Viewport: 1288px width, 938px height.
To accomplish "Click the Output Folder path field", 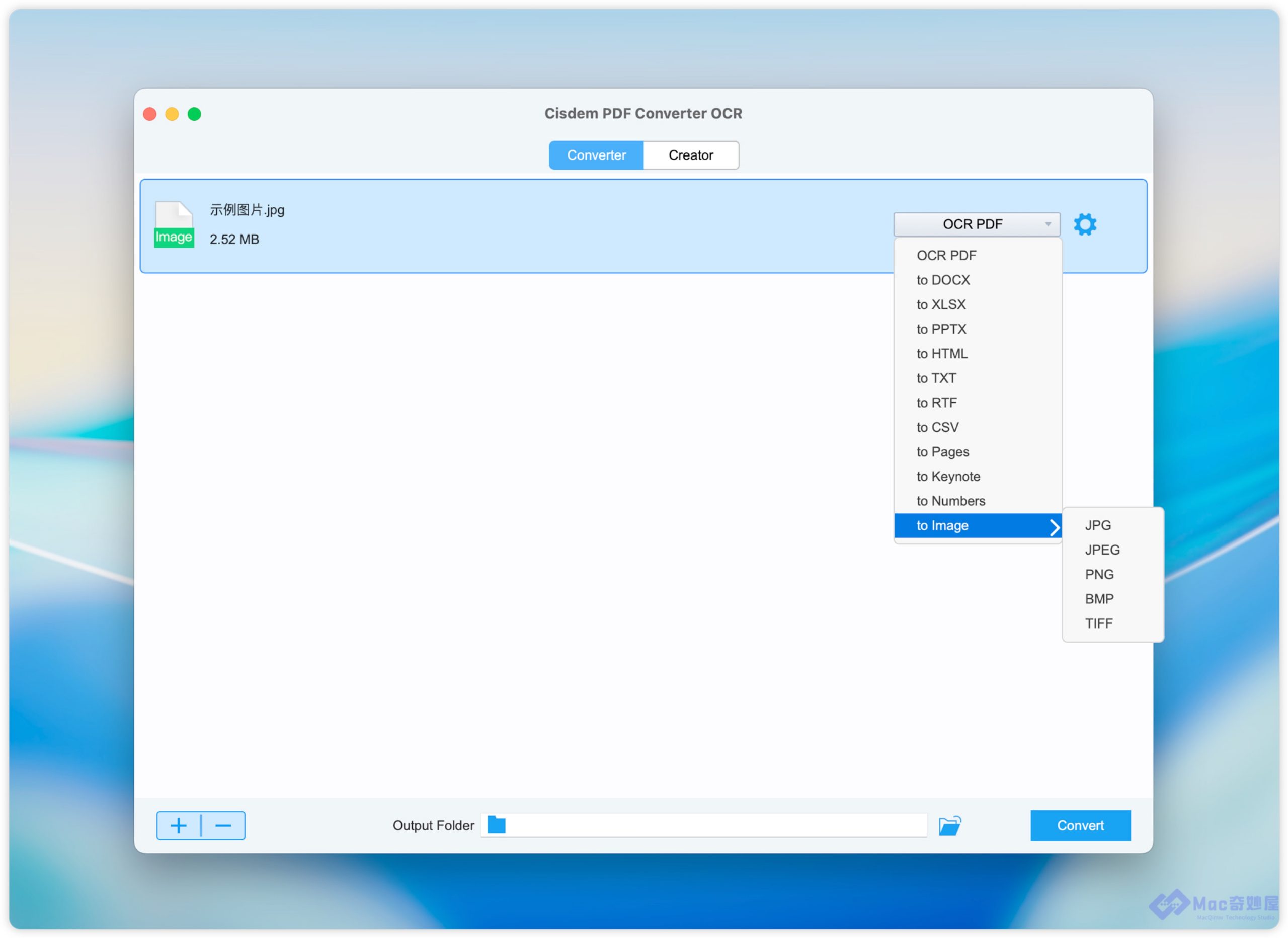I will [x=715, y=825].
